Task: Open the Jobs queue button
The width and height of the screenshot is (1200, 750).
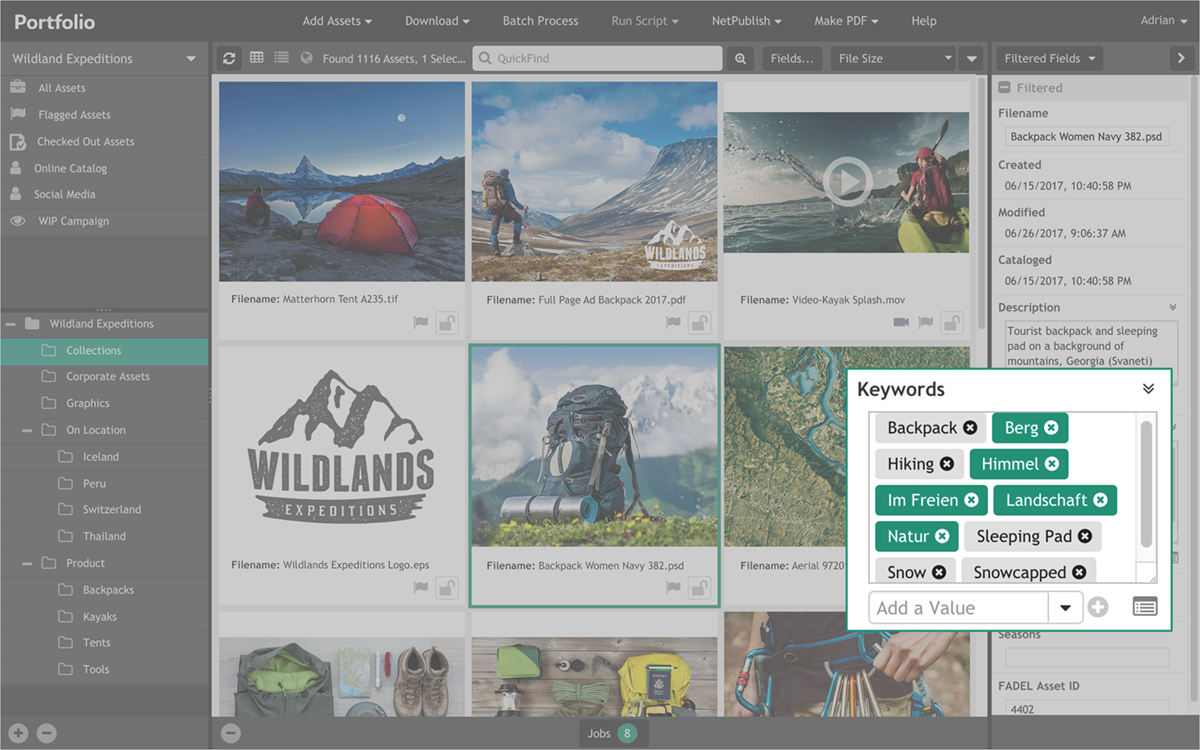Action: click(614, 733)
